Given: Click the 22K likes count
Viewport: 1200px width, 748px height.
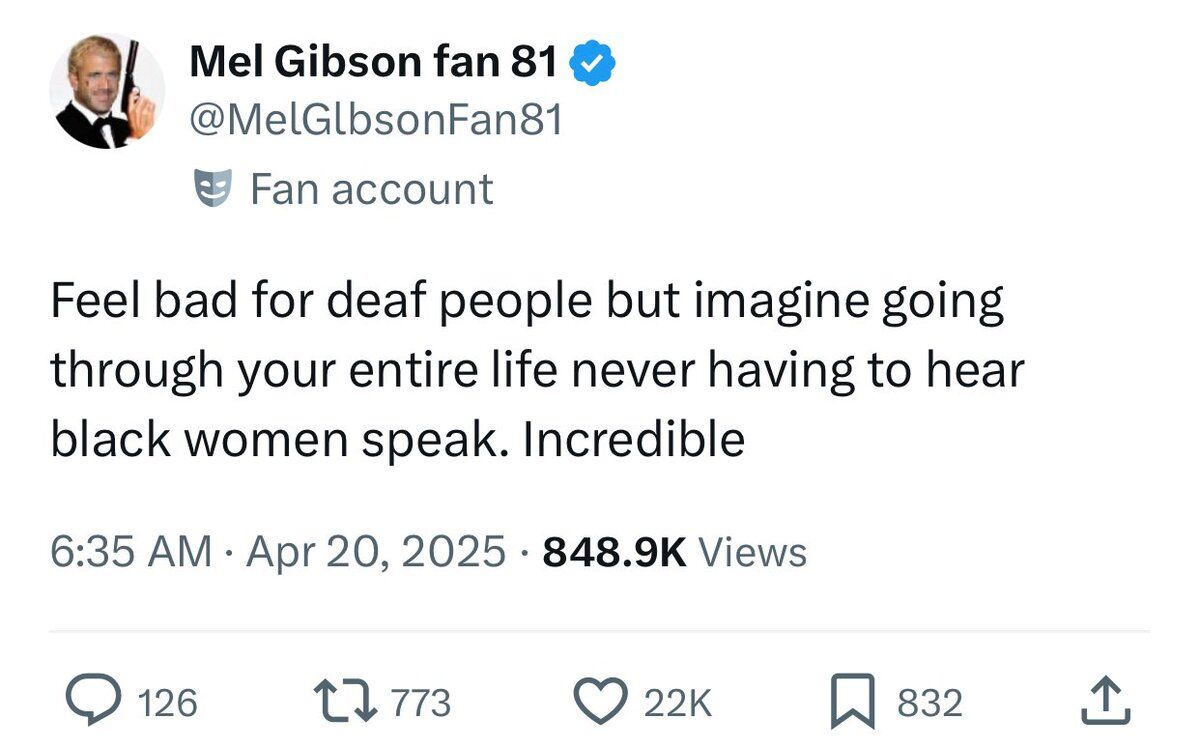Looking at the screenshot, I should (677, 703).
